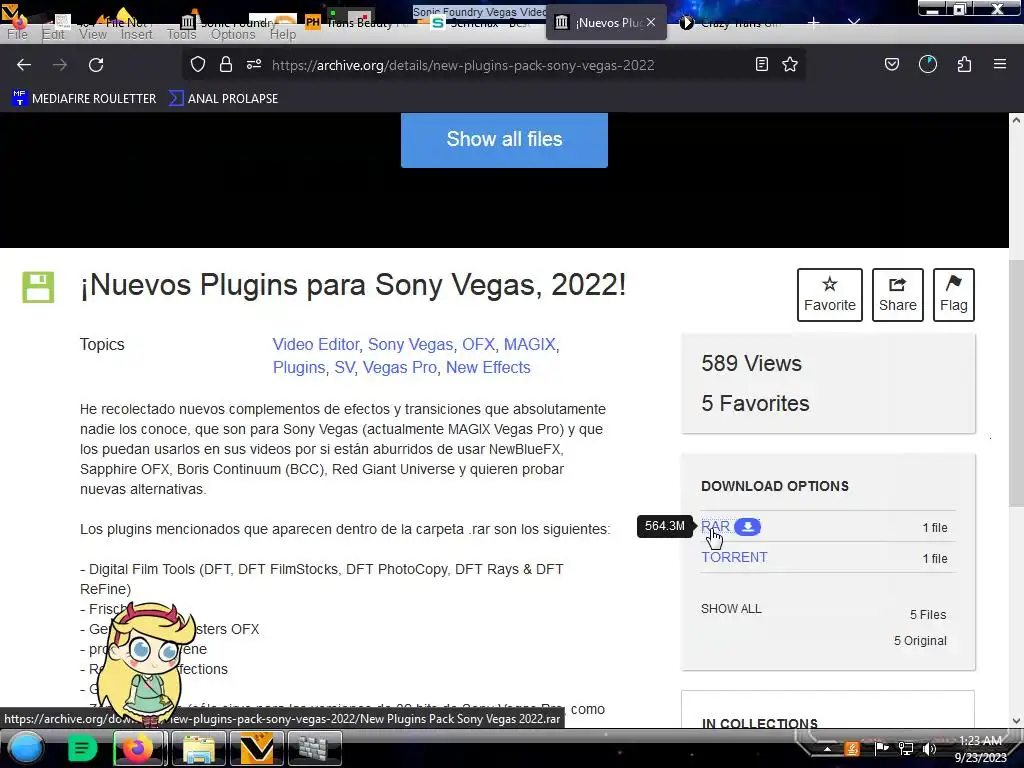Open the SV topic link

point(344,367)
